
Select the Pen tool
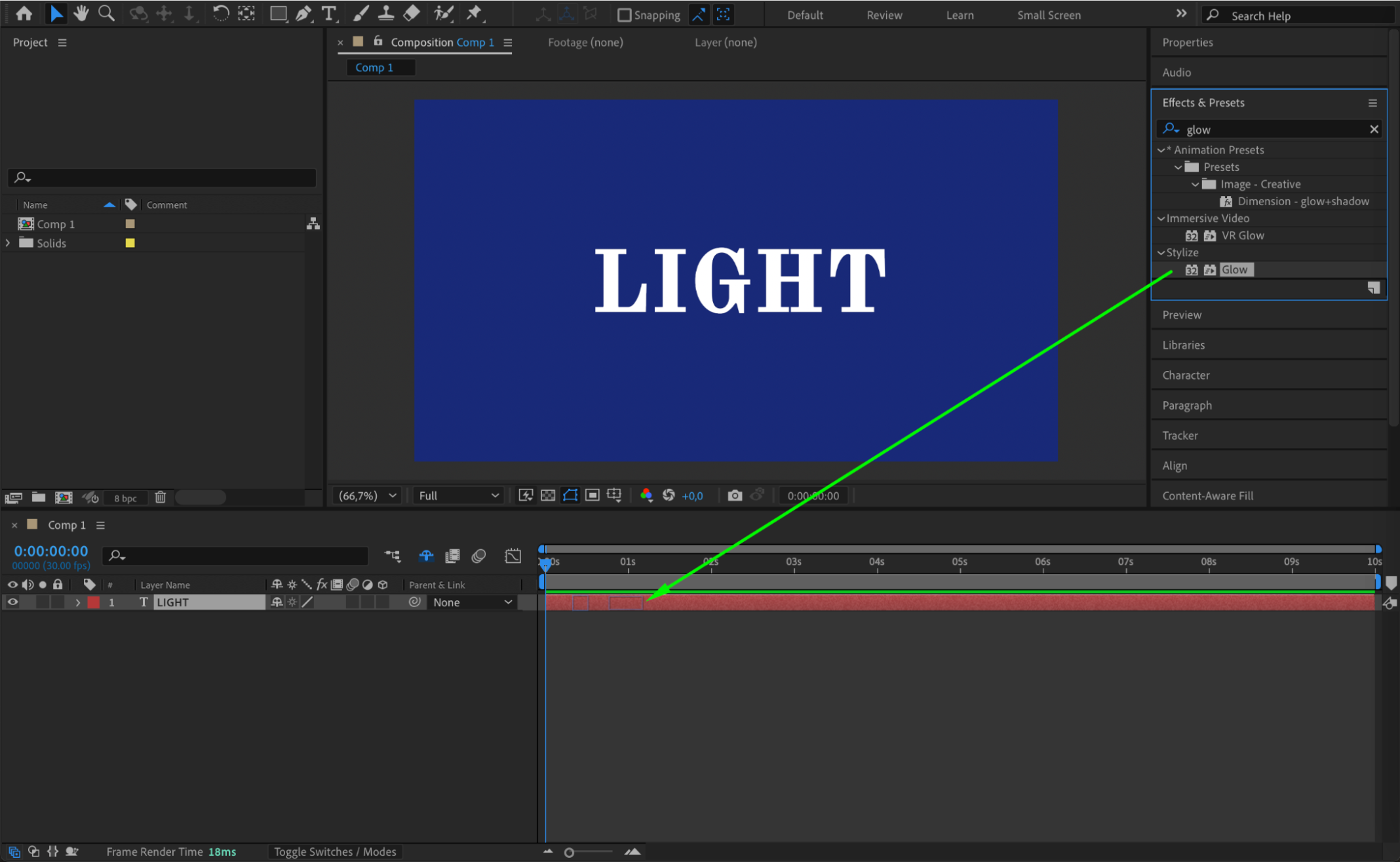pos(303,13)
